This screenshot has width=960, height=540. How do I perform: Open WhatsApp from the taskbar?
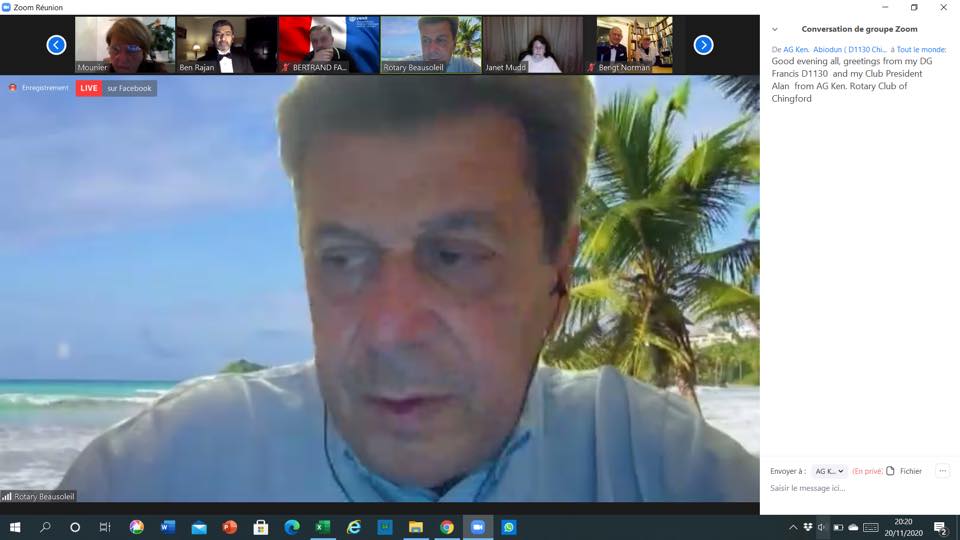coord(509,527)
